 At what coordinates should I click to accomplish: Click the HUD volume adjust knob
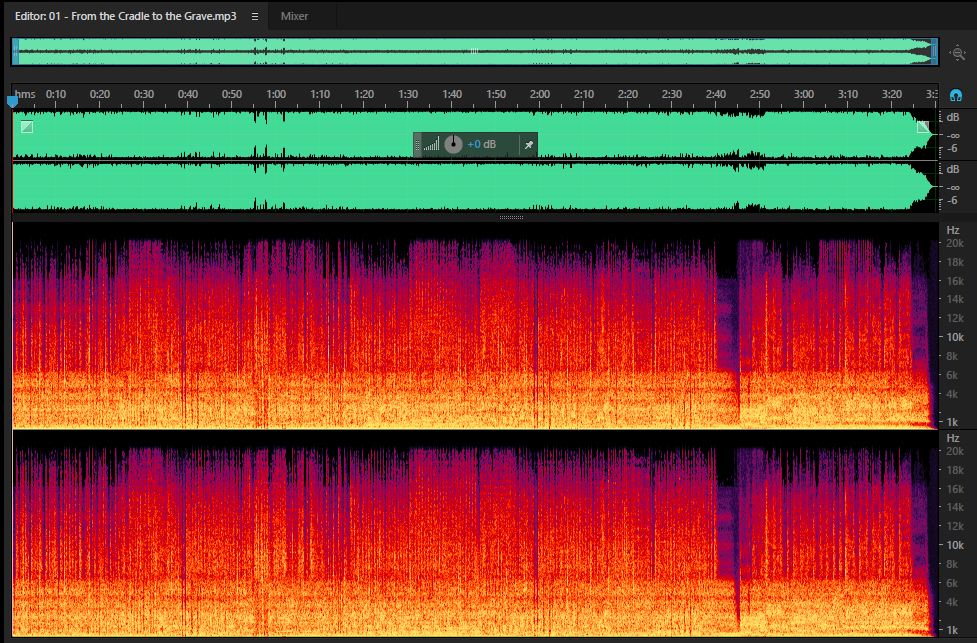(454, 145)
